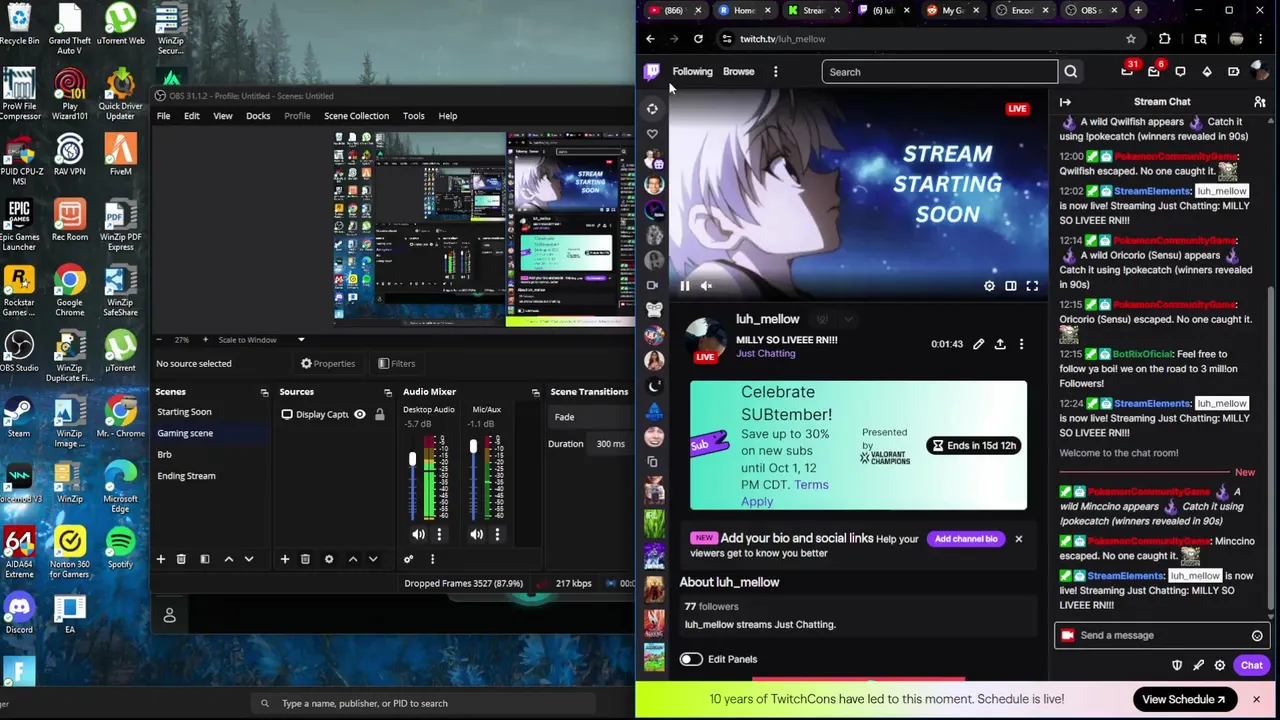Move scene up in OBS Scenes panel

(x=228, y=559)
